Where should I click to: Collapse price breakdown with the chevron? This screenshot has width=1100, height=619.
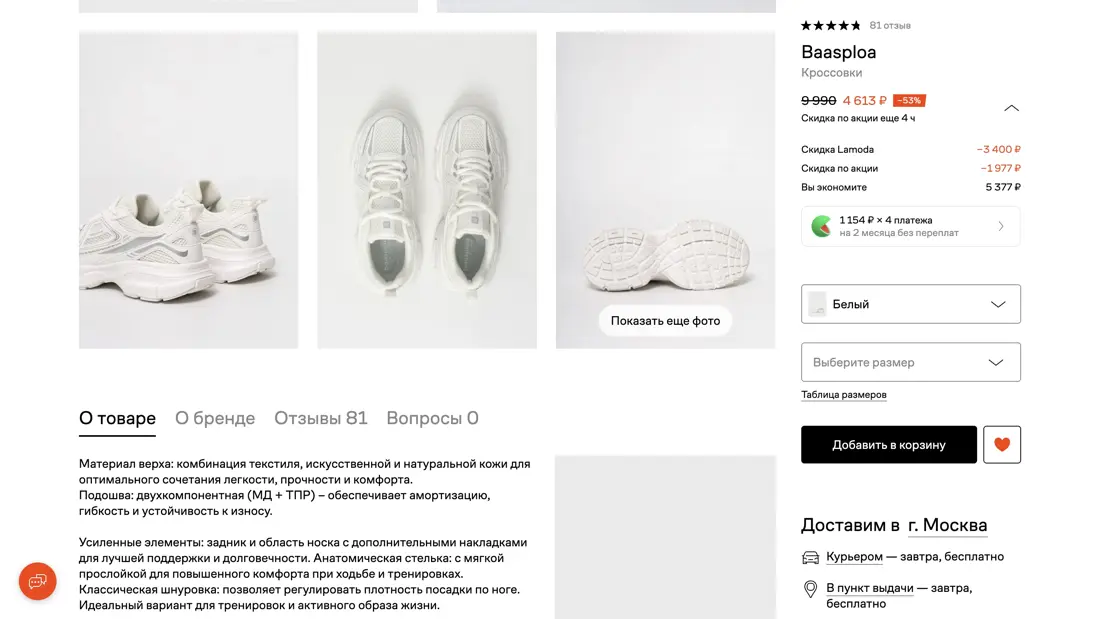click(1011, 108)
